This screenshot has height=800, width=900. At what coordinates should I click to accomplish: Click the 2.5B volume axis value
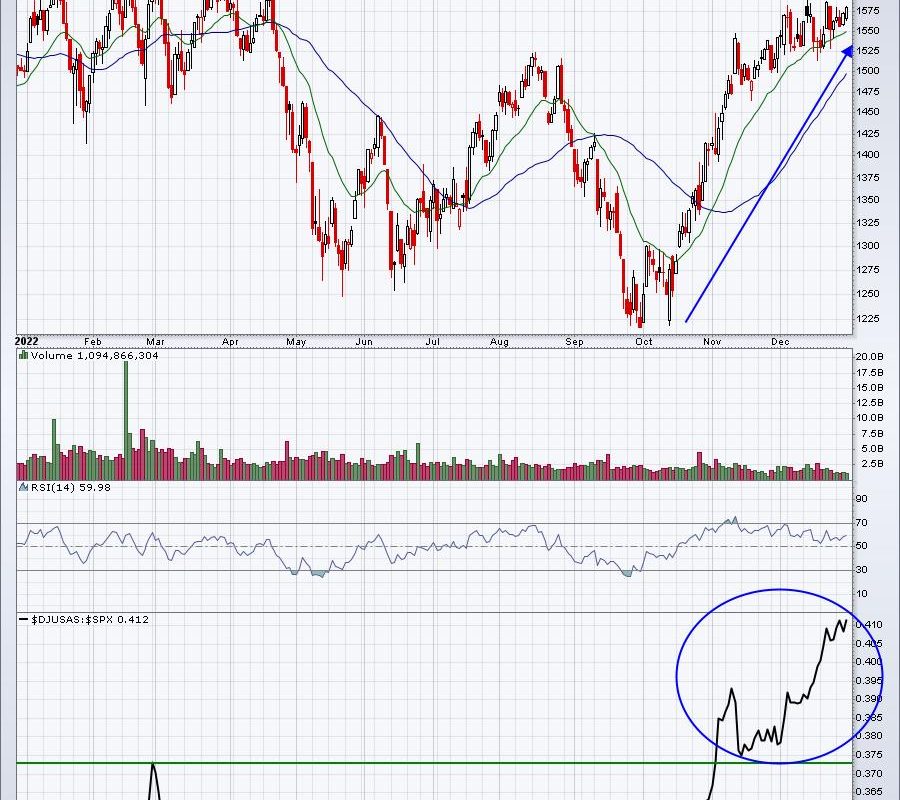pos(872,464)
